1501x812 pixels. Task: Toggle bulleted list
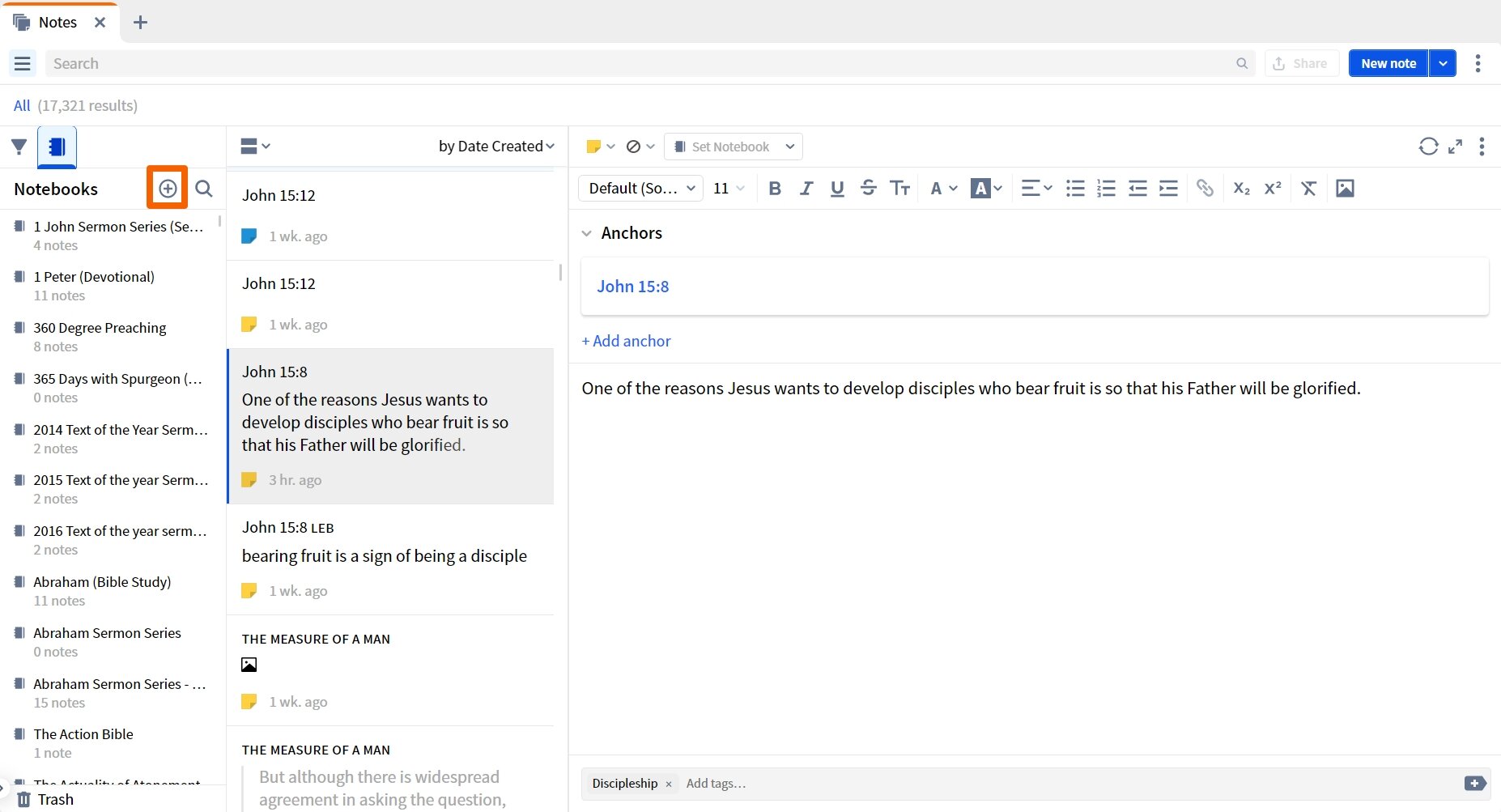pyautogui.click(x=1075, y=189)
